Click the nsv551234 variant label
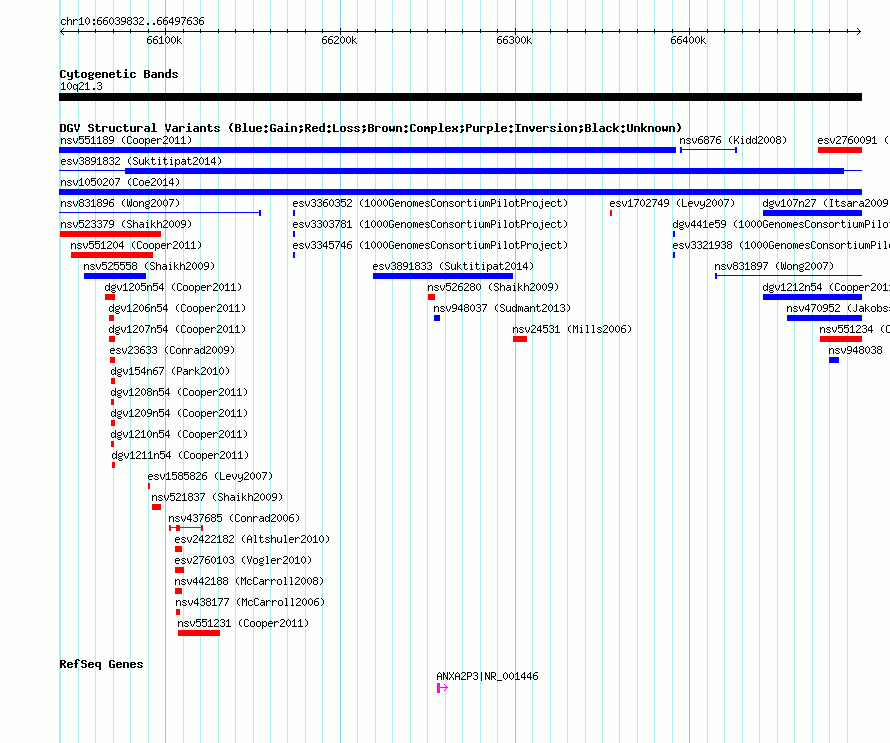Screen dimensions: 890x743 coord(854,329)
